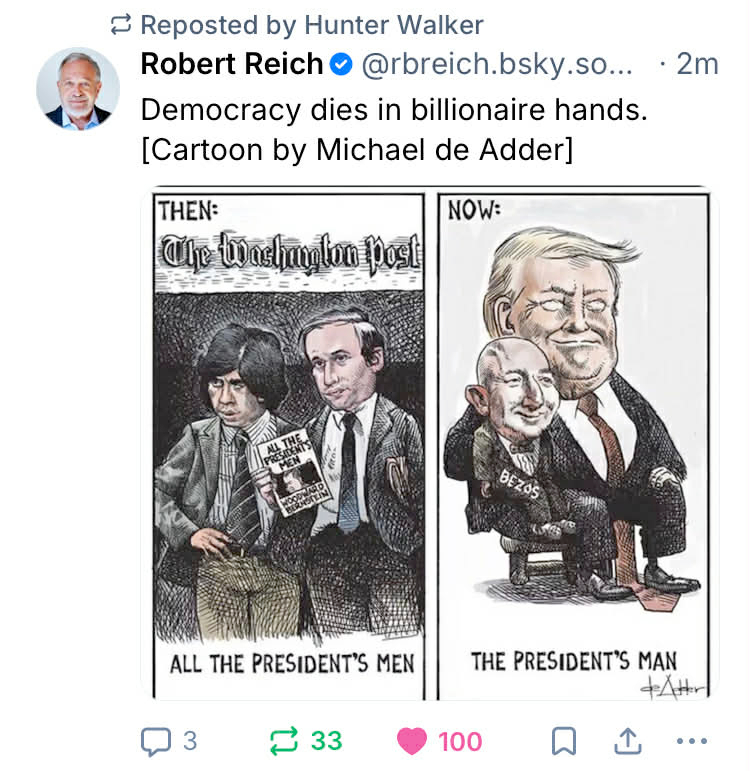Click the reply count "3"
The height and width of the screenshot is (771, 750).
pyautogui.click(x=190, y=741)
